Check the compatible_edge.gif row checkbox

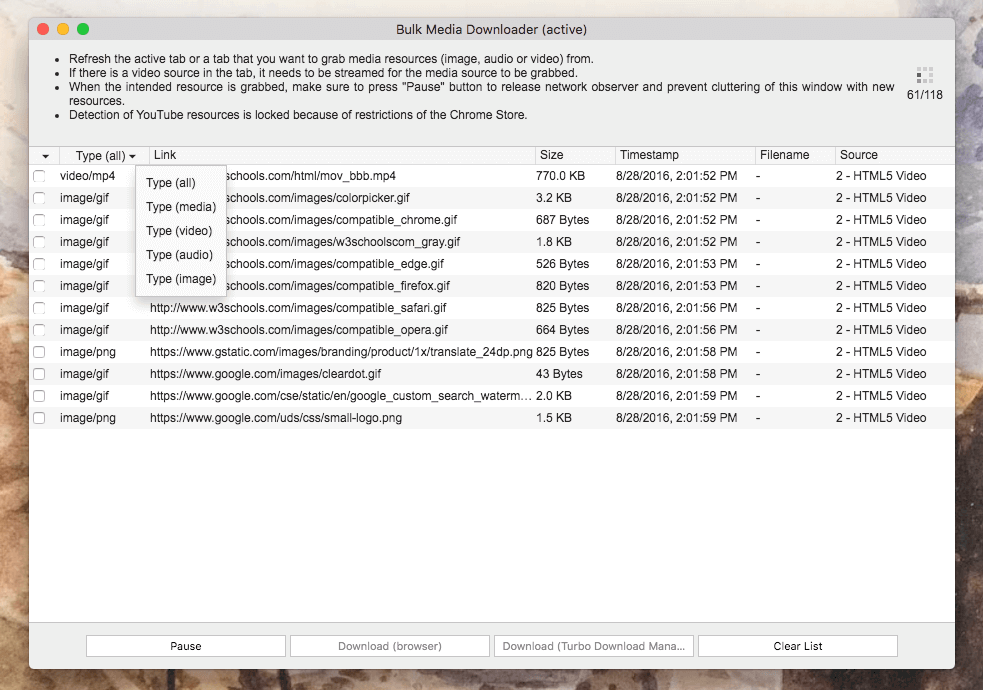[39, 264]
